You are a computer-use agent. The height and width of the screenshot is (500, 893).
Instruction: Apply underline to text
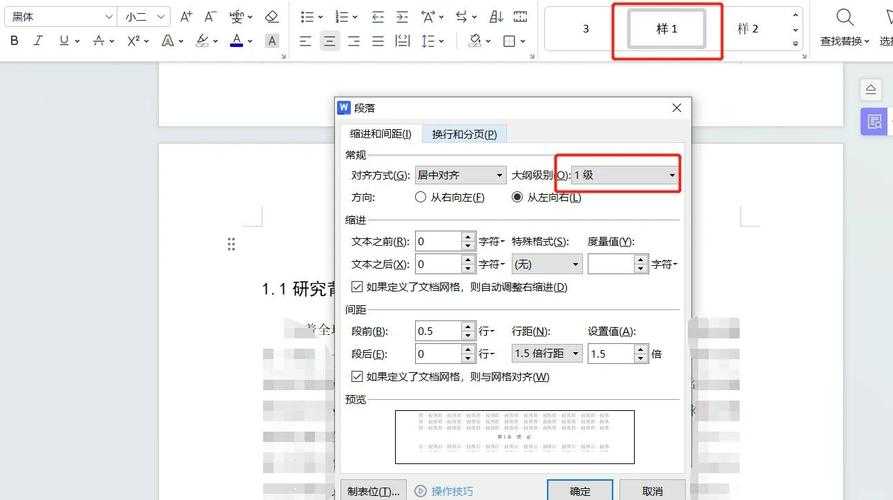64,40
